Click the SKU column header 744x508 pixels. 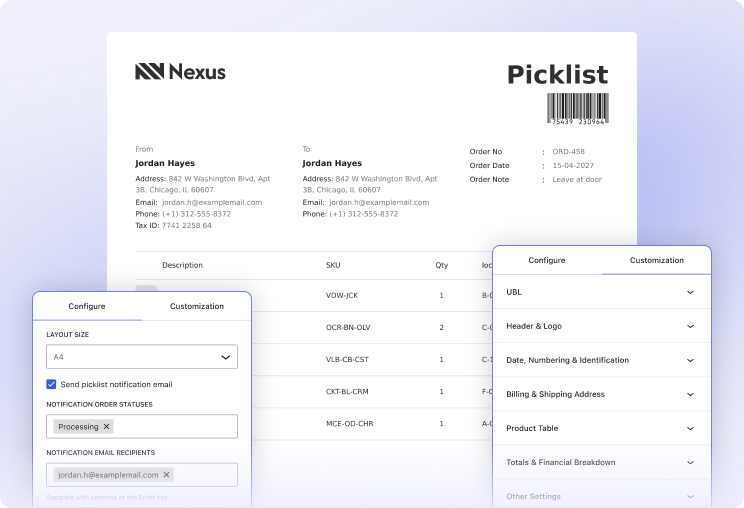pyautogui.click(x=333, y=265)
